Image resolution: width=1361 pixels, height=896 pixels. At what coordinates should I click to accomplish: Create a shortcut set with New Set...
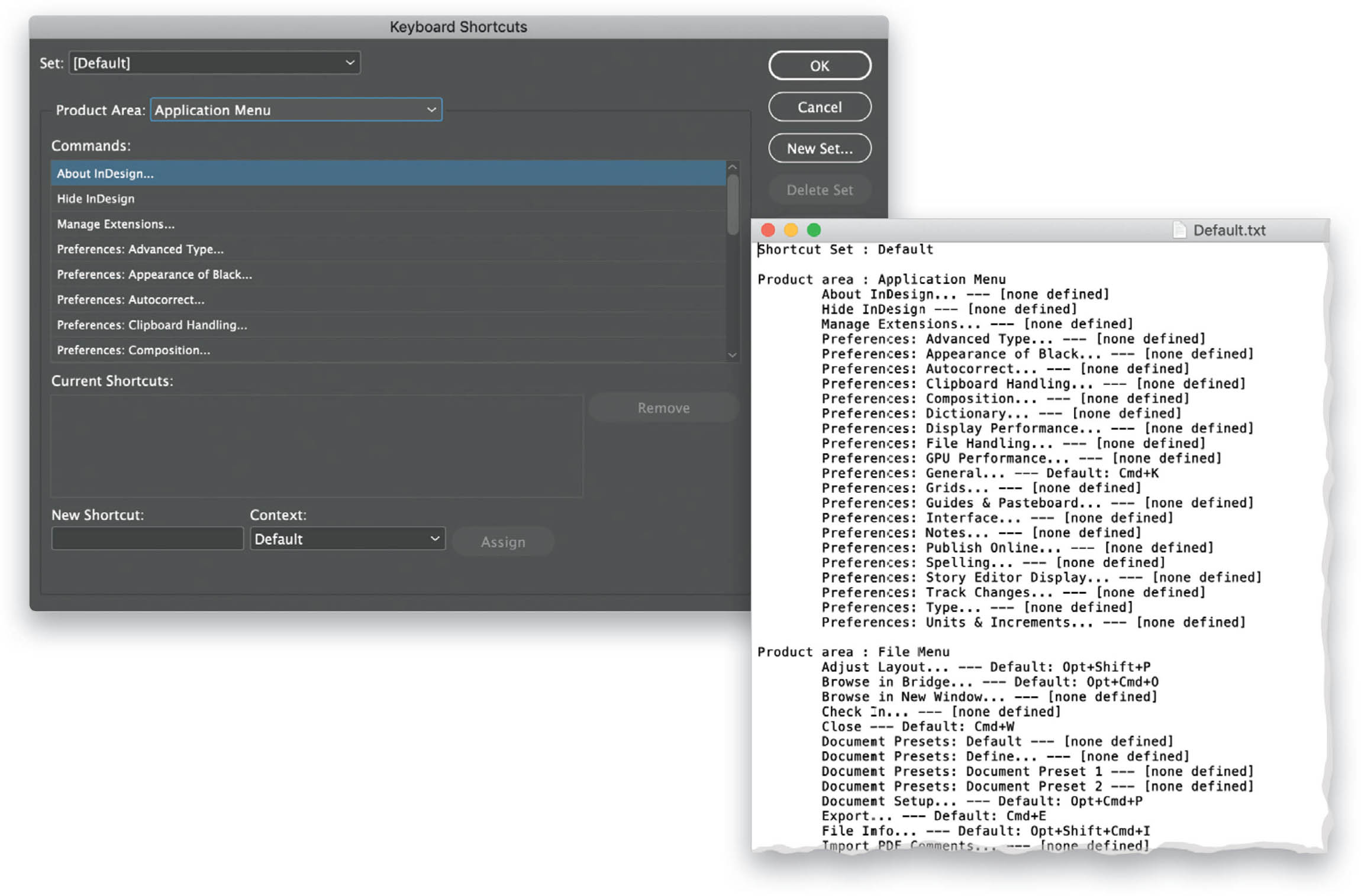[x=820, y=148]
